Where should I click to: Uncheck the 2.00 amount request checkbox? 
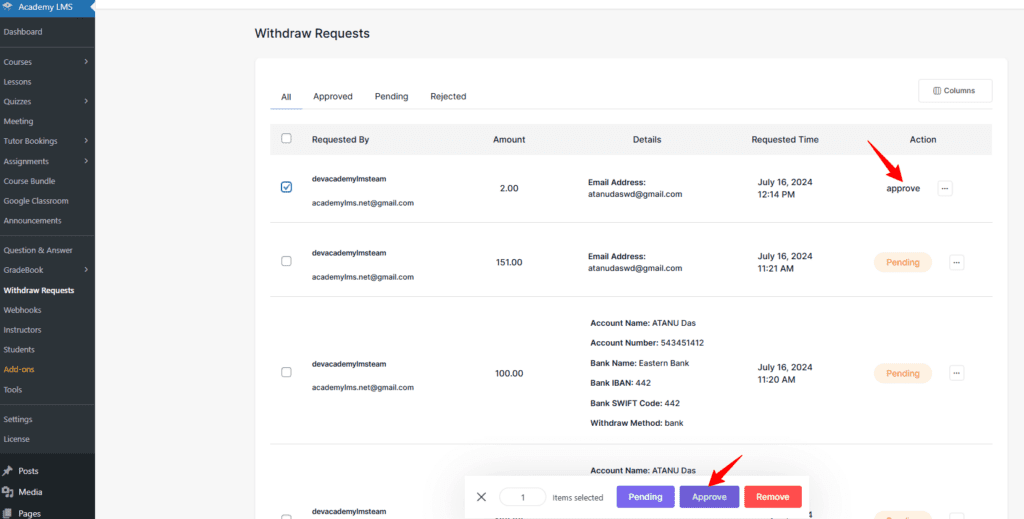point(287,187)
